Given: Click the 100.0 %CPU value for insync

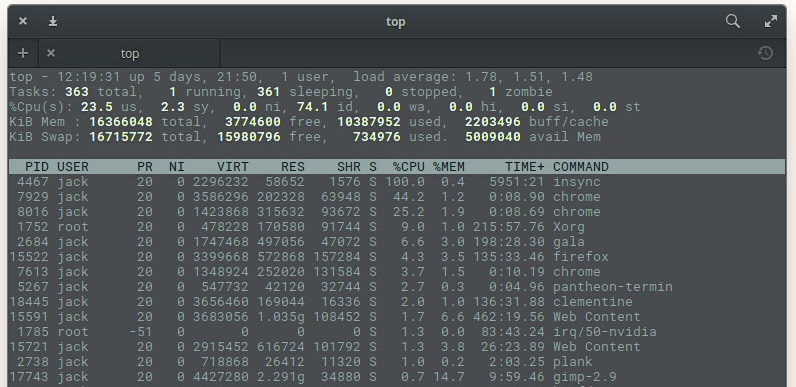Looking at the screenshot, I should point(405,182).
